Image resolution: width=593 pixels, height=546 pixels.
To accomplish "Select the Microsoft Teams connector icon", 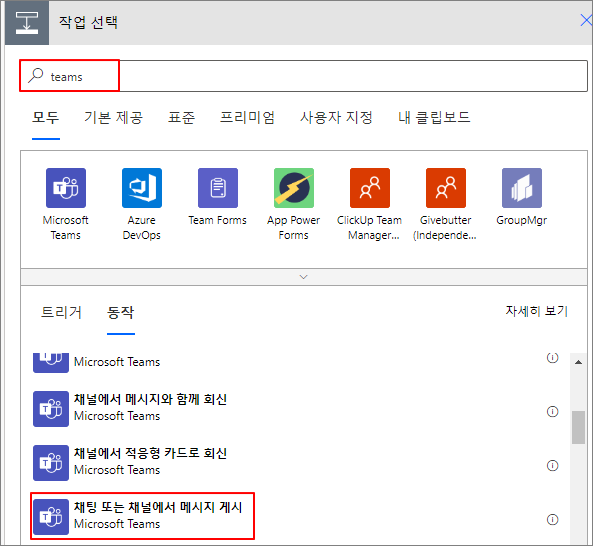I will (66, 188).
